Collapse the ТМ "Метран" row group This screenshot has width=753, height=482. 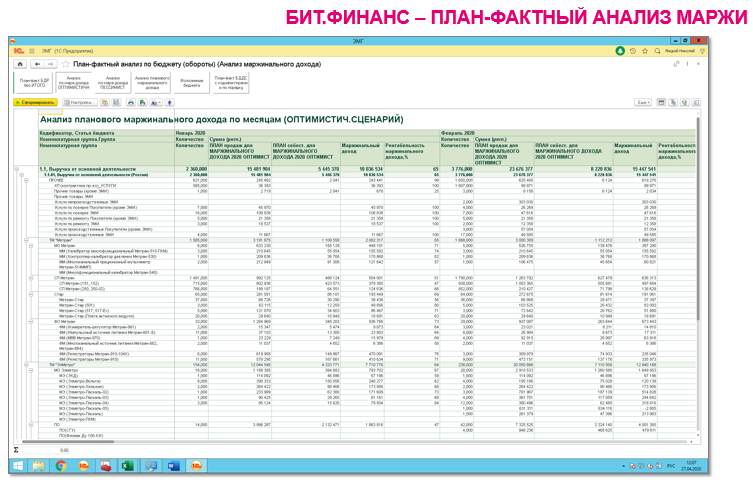[x=26, y=240]
